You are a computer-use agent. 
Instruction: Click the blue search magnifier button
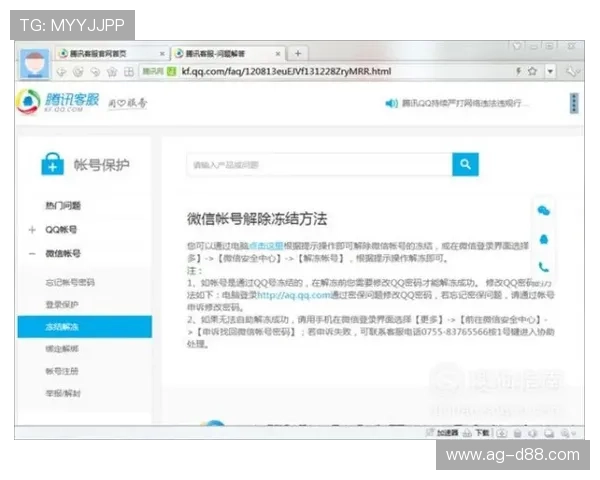[x=465, y=165]
